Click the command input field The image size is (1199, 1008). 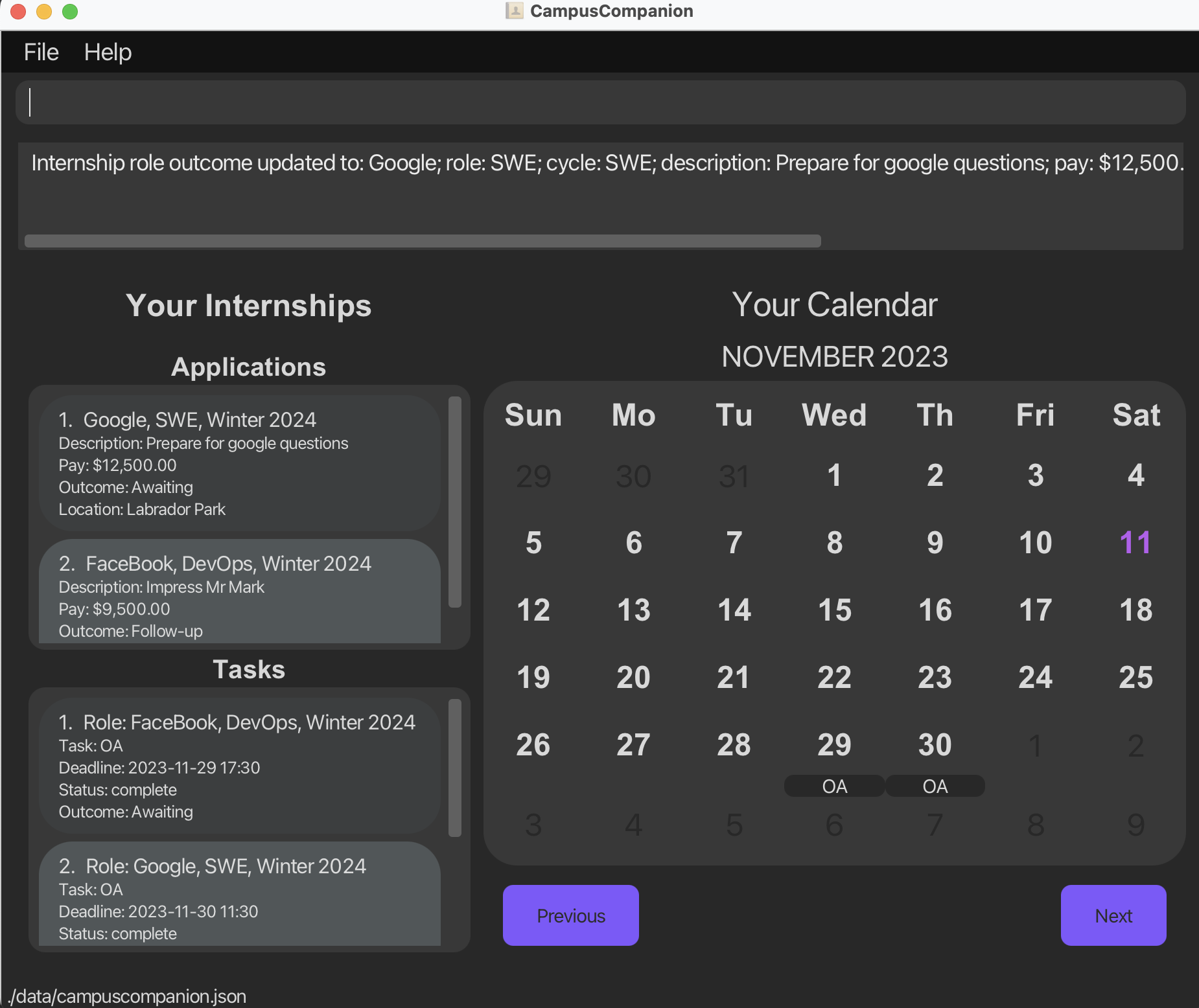coord(600,102)
